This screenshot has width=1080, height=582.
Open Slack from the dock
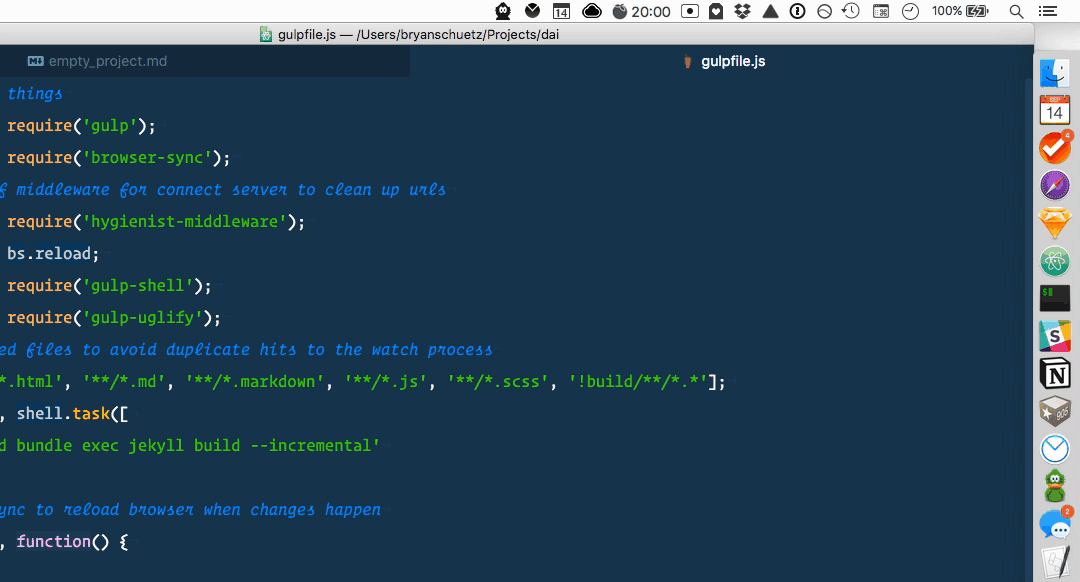[x=1055, y=335]
